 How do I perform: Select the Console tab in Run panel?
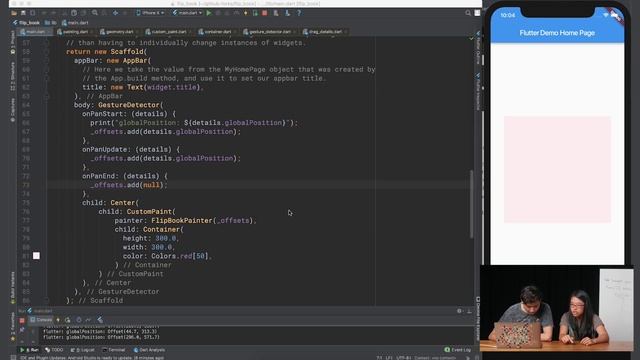(41, 320)
